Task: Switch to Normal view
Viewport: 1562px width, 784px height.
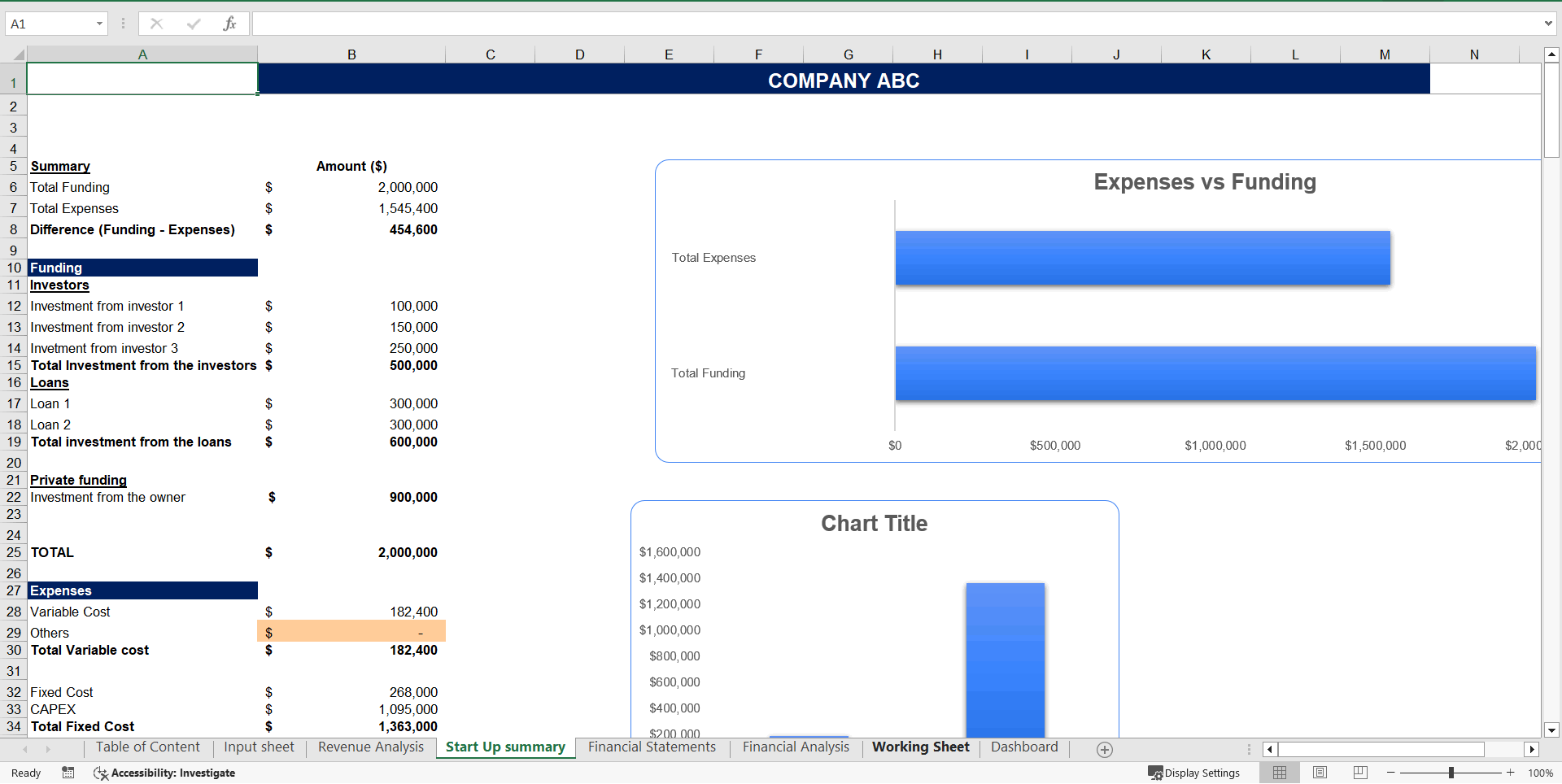Action: point(1280,773)
